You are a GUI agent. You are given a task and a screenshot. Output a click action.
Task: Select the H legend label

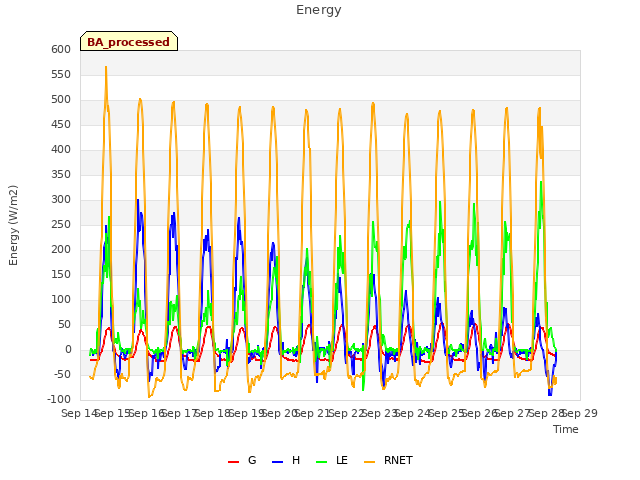coord(296,460)
